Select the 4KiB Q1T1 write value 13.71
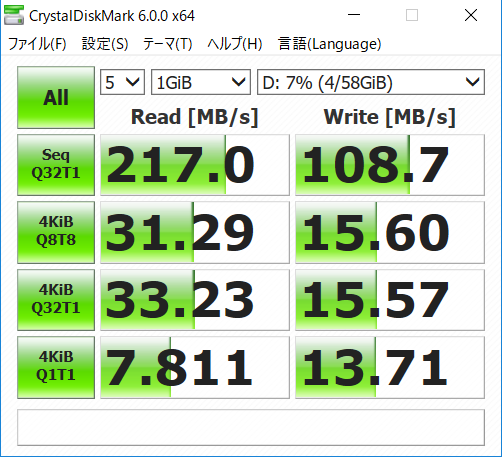 coord(390,367)
